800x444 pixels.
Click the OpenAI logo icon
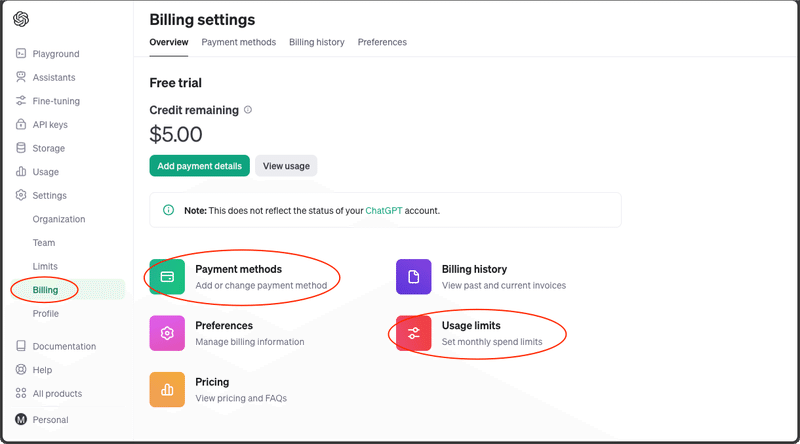point(21,19)
